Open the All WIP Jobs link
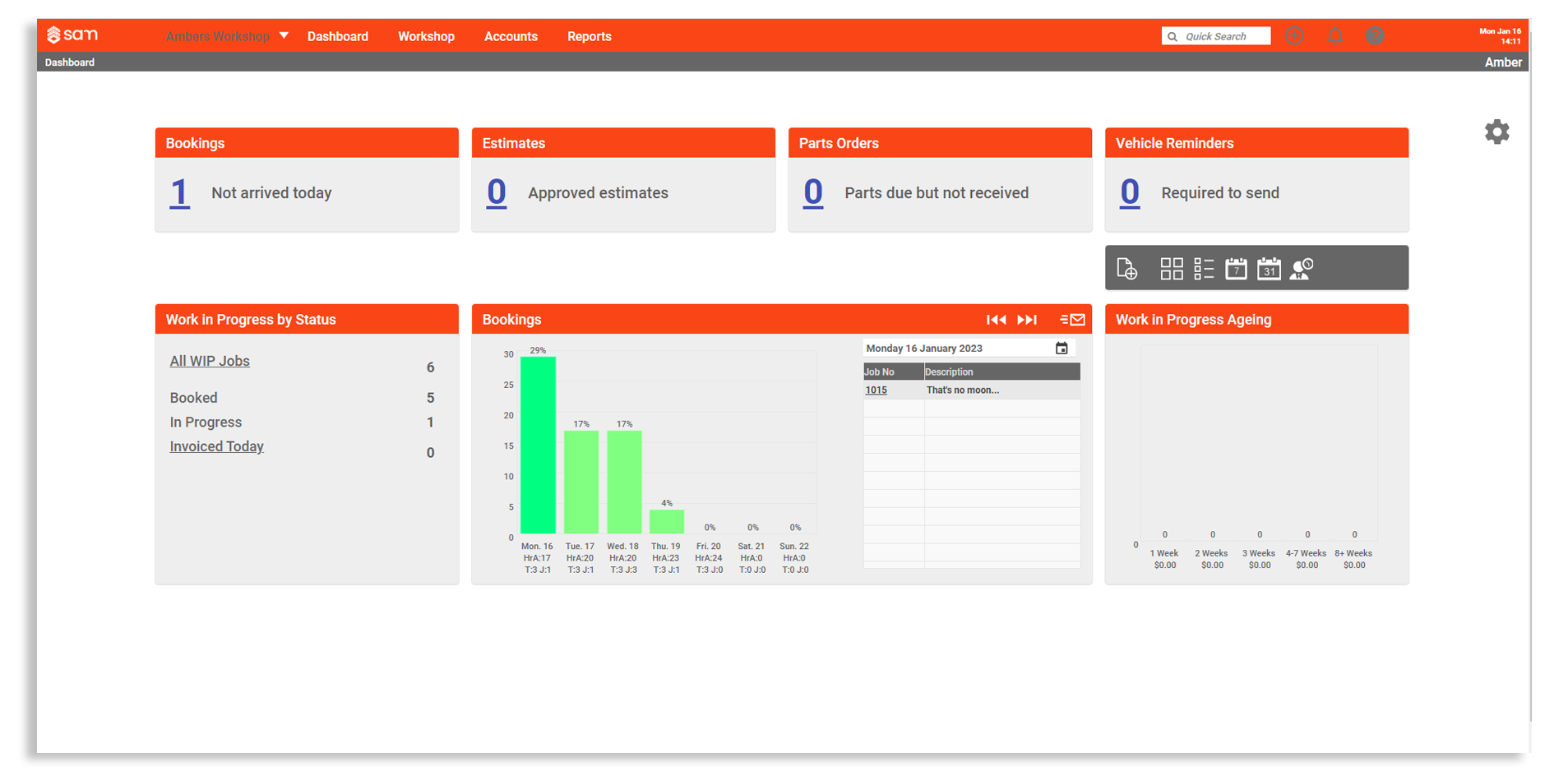This screenshot has height=771, width=1568. [209, 361]
